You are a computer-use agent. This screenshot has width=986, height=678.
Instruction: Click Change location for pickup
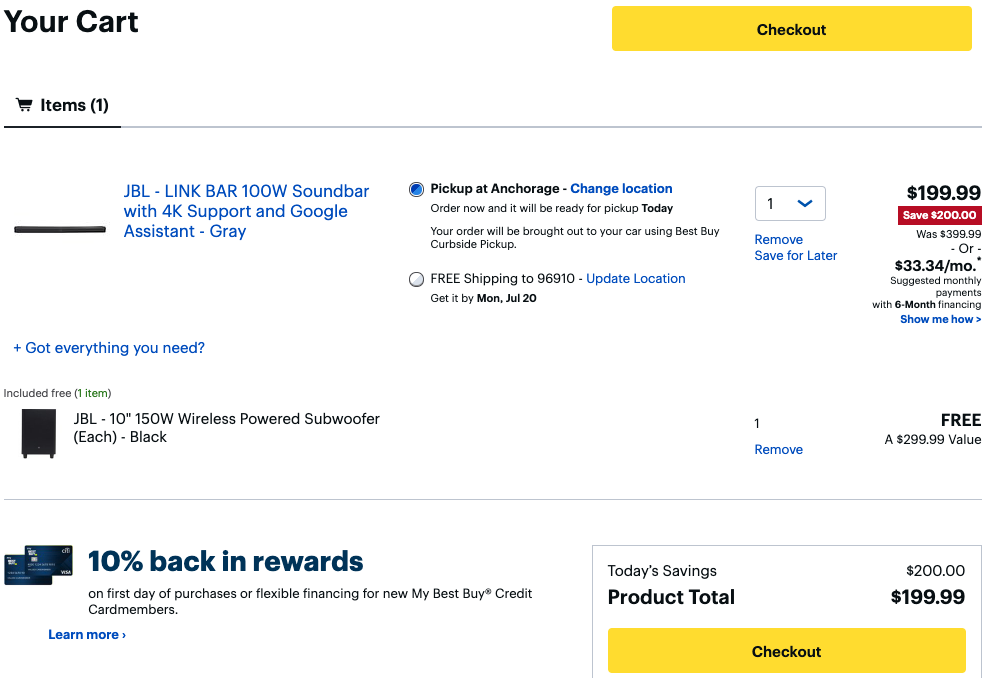coord(621,188)
